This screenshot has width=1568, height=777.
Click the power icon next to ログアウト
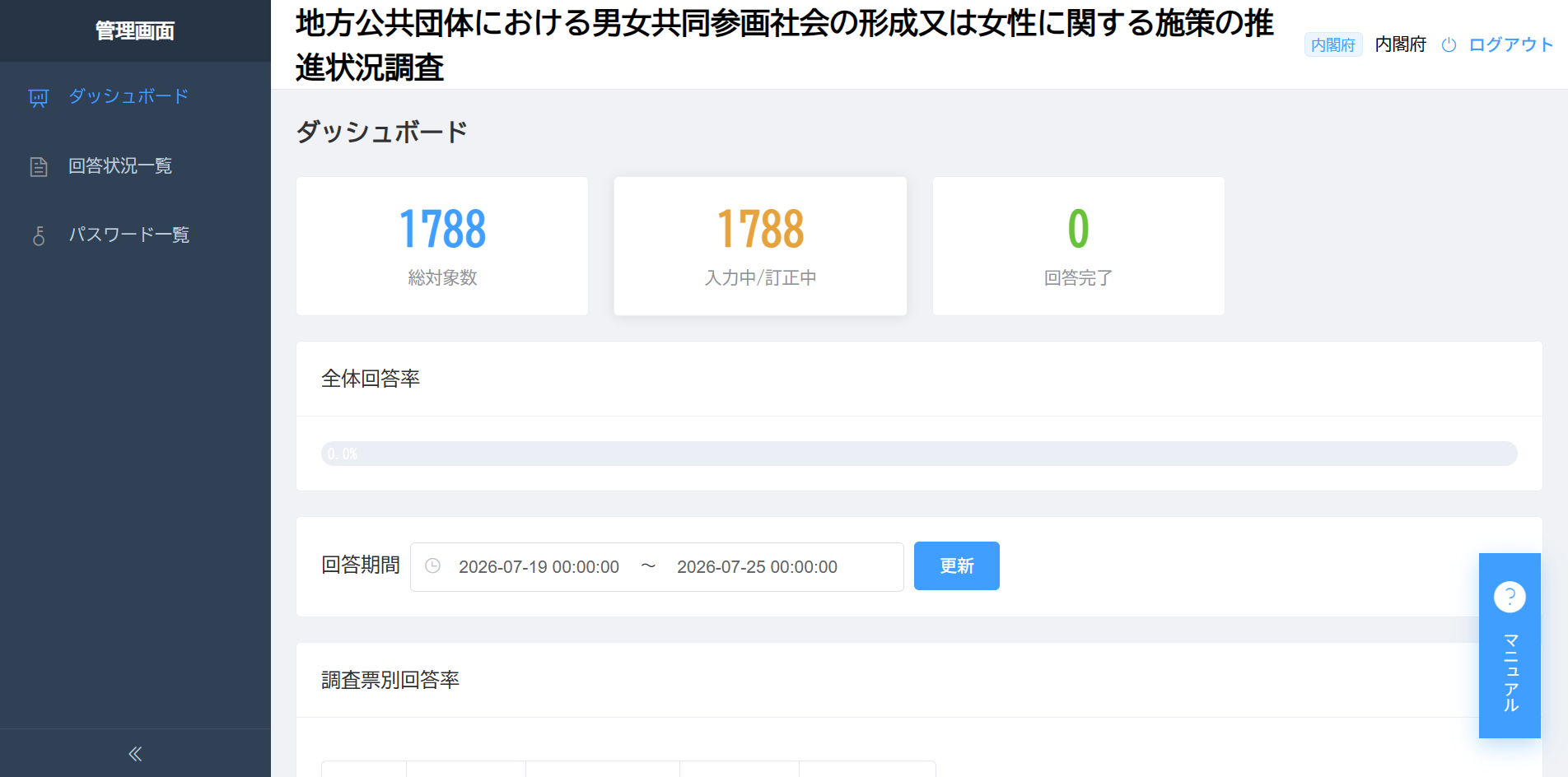1449,45
